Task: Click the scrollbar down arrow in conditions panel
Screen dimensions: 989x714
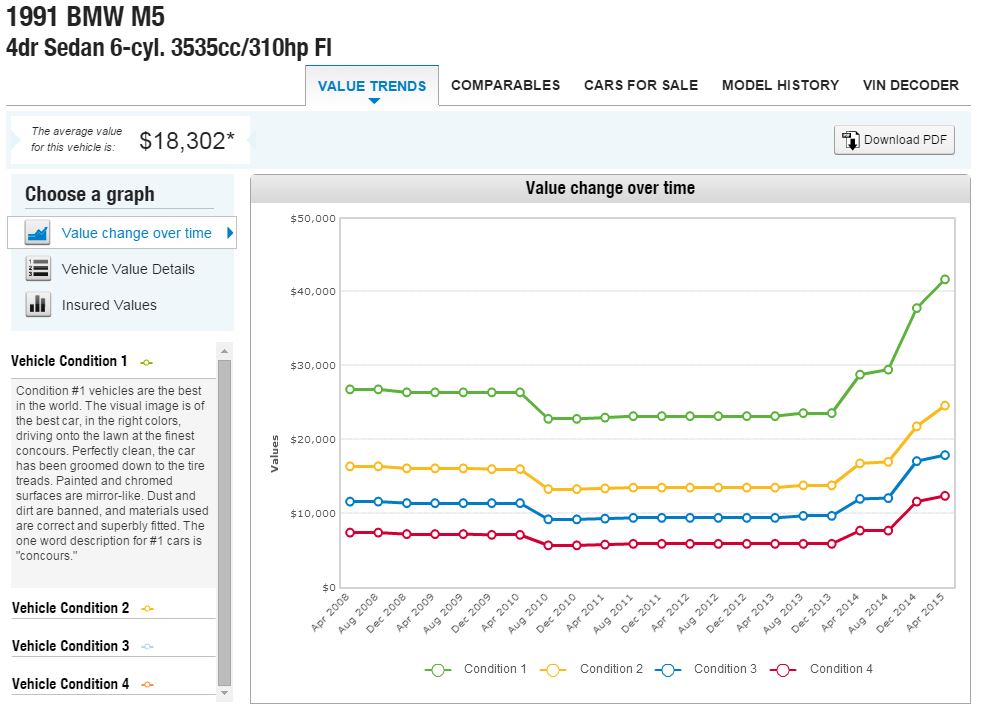Action: (224, 692)
